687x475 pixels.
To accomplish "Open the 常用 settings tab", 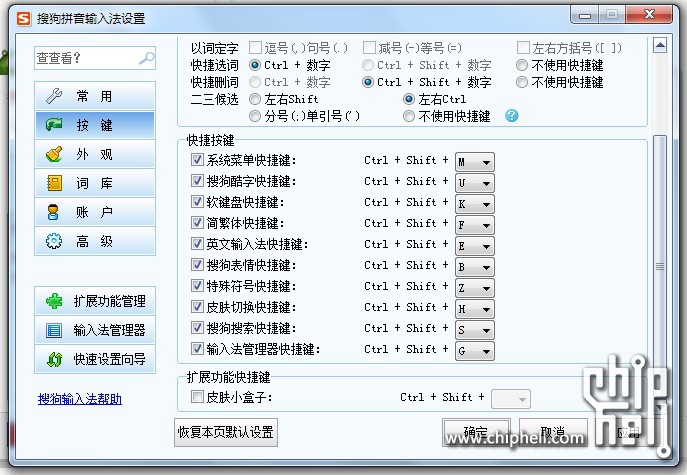I will [x=95, y=96].
